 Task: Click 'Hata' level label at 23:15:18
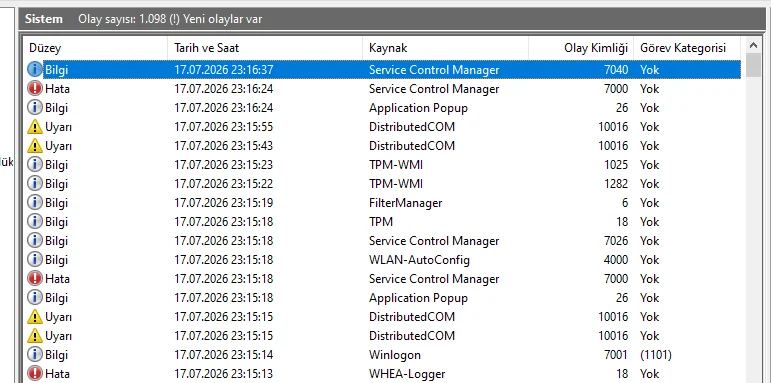click(57, 279)
